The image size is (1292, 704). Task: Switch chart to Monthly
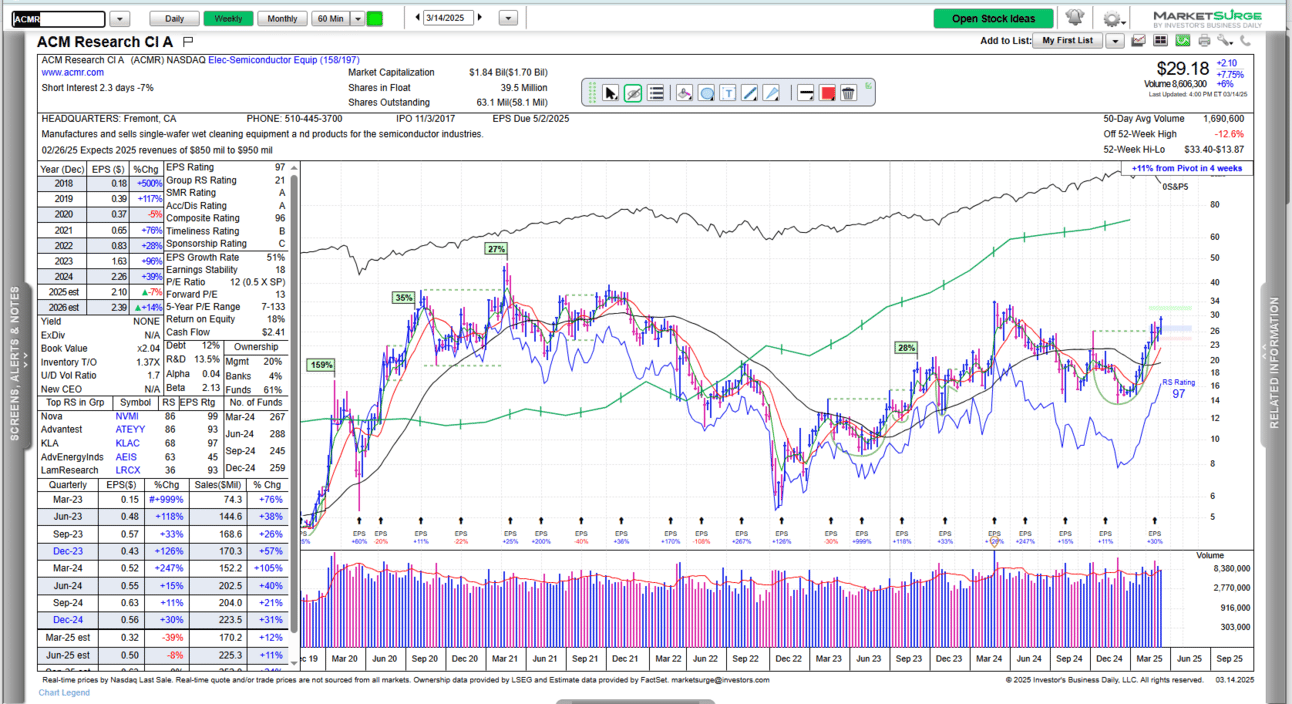click(282, 18)
